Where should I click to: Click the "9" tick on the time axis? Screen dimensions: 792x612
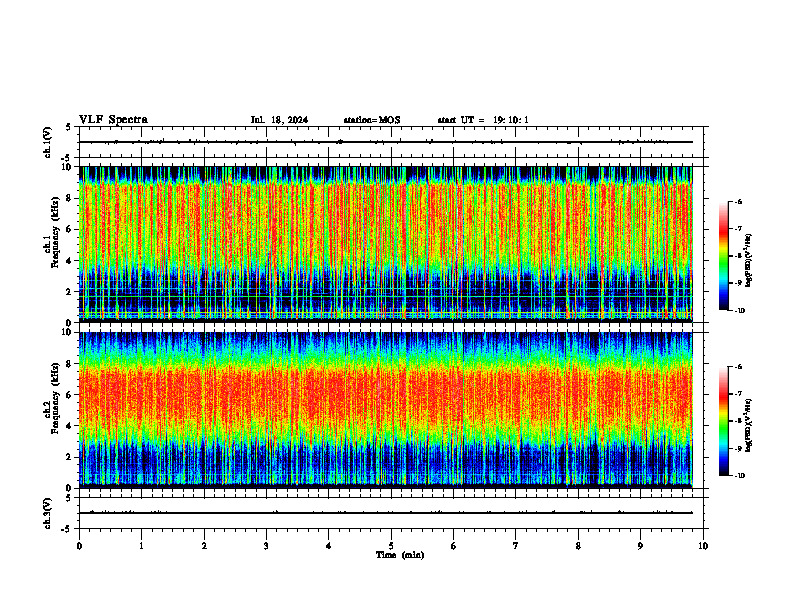[x=640, y=546]
